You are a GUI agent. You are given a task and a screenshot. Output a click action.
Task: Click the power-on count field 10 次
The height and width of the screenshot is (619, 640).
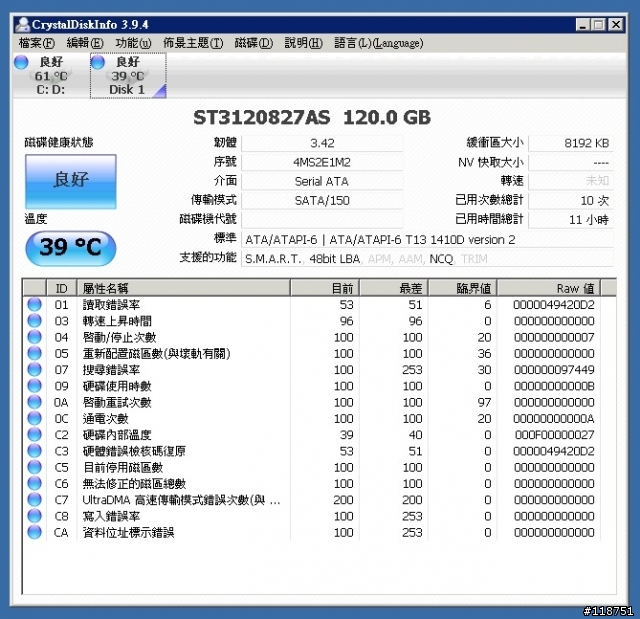(x=571, y=200)
